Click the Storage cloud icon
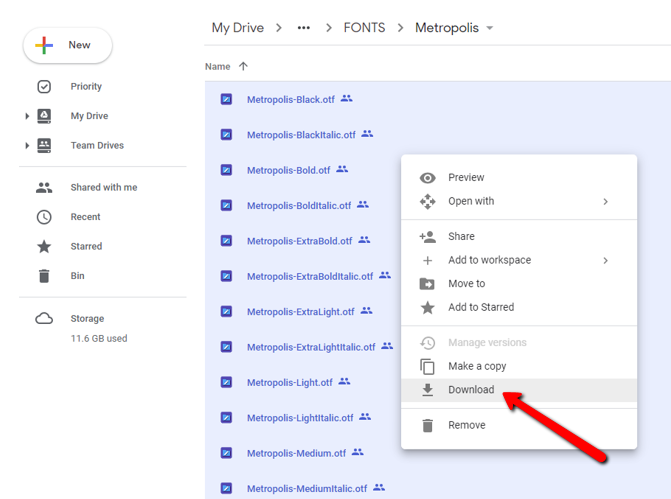671x499 pixels. click(44, 319)
